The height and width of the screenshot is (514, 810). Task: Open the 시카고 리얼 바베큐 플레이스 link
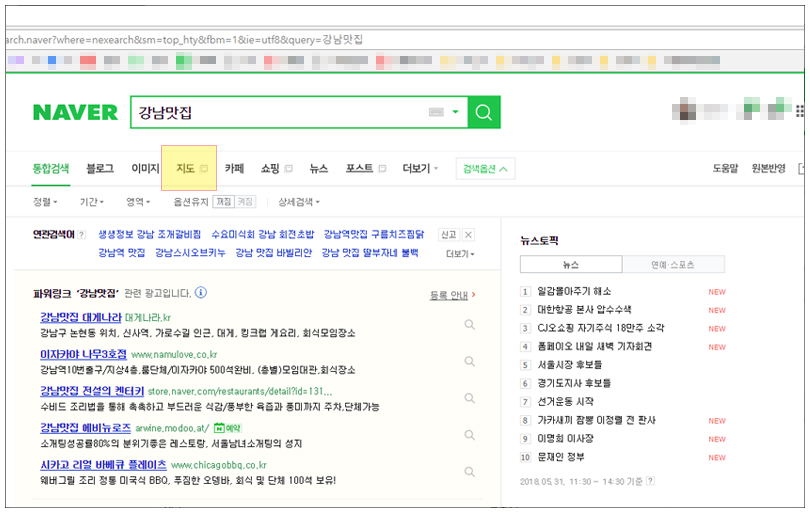coord(103,465)
